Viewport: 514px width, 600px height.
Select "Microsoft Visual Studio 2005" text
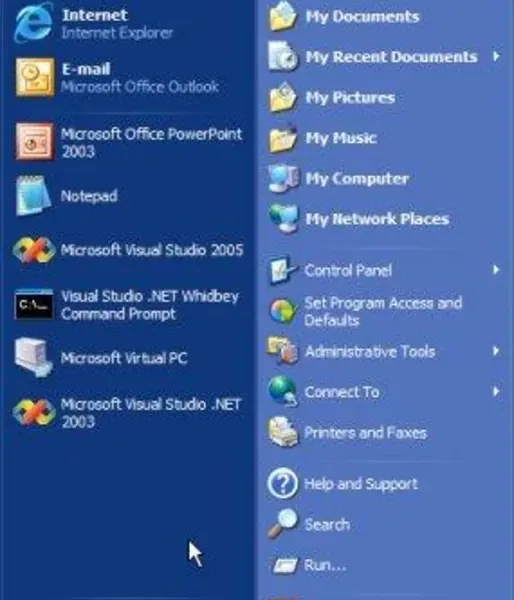[x=152, y=250]
